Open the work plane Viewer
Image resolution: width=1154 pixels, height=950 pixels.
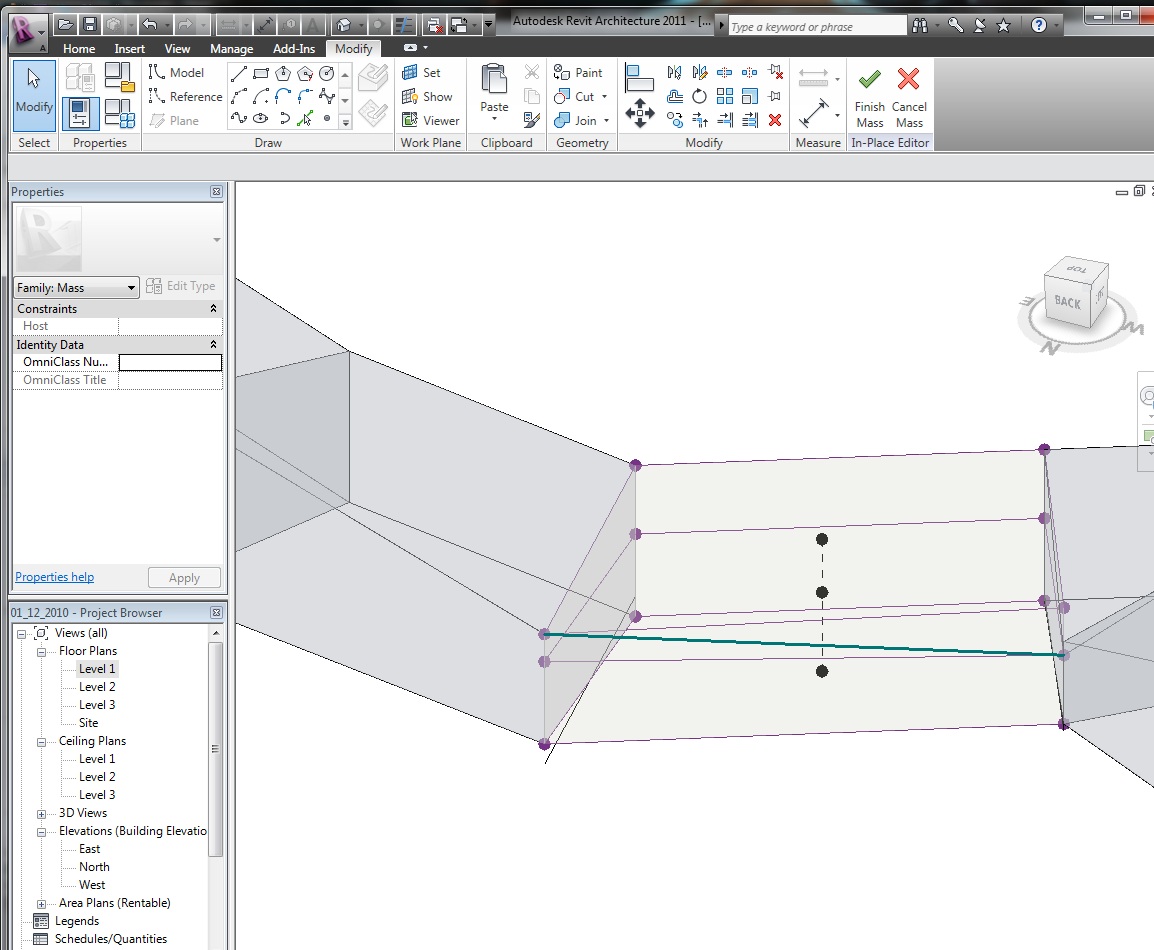[431, 121]
